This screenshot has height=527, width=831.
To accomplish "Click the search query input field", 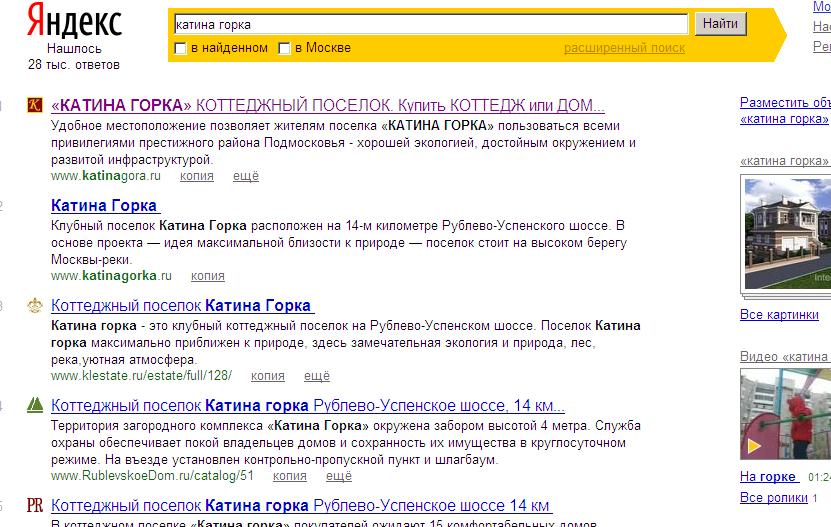I will [x=431, y=24].
